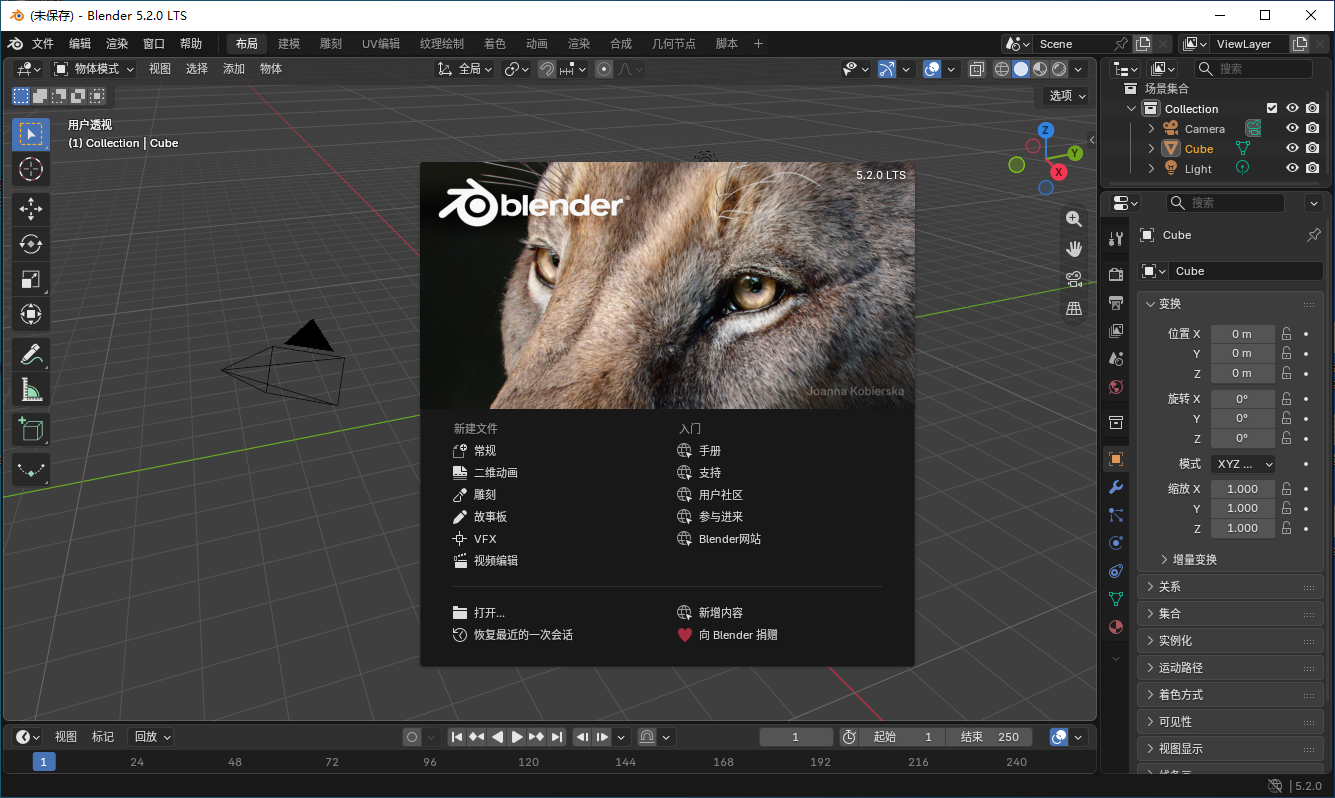Expand the 集合 panel
The width and height of the screenshot is (1335, 798).
click(x=1231, y=614)
